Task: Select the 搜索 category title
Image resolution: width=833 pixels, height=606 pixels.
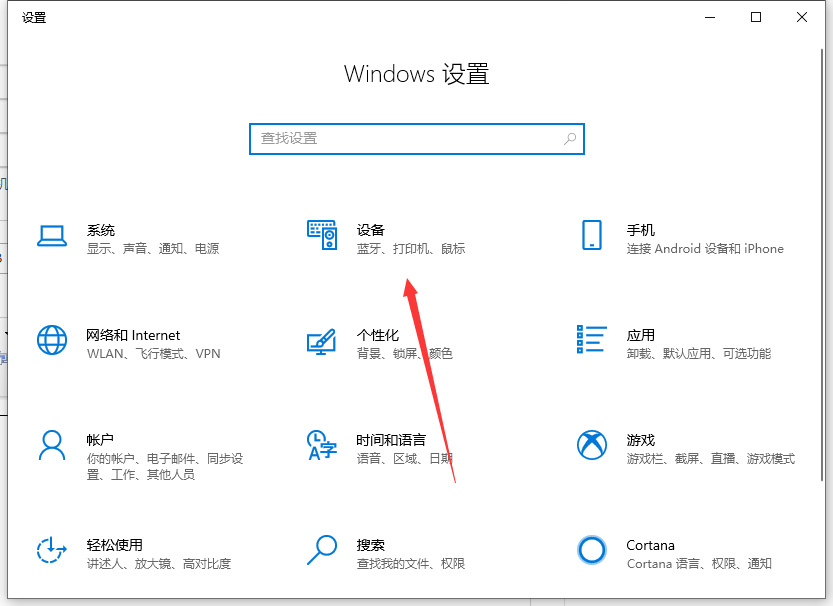Action: 371,545
